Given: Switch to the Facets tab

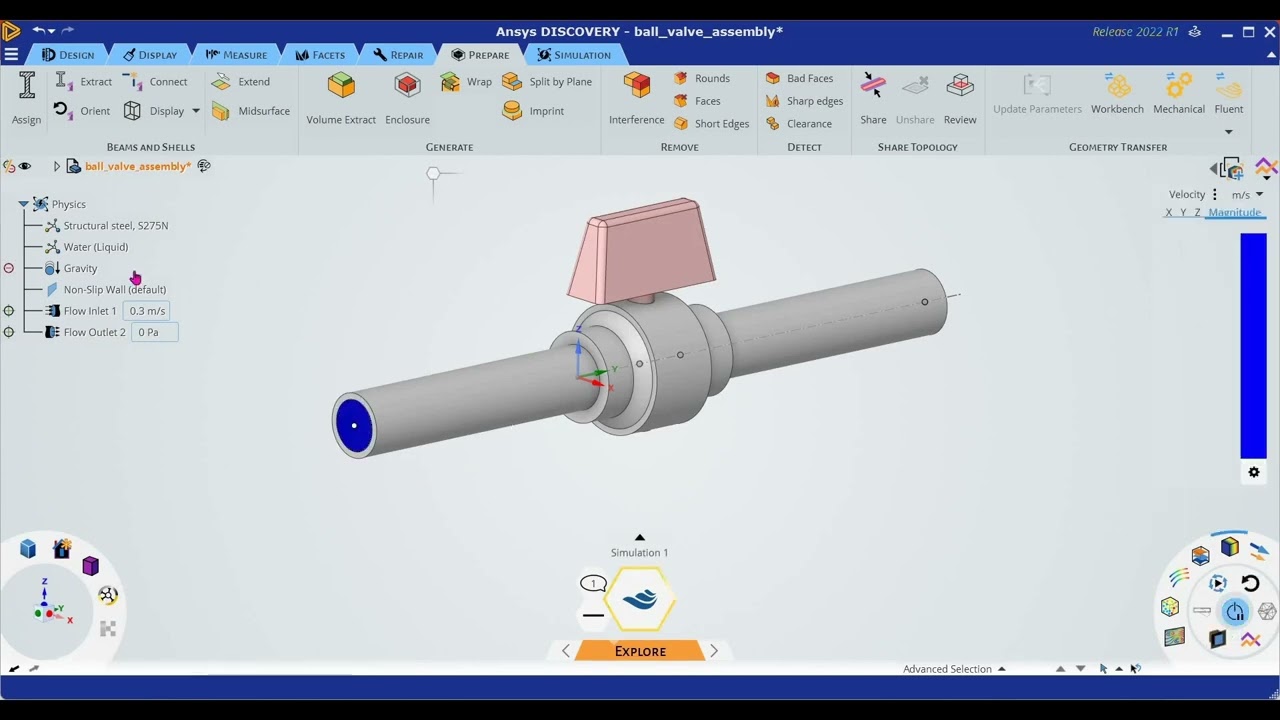Looking at the screenshot, I should [320, 55].
